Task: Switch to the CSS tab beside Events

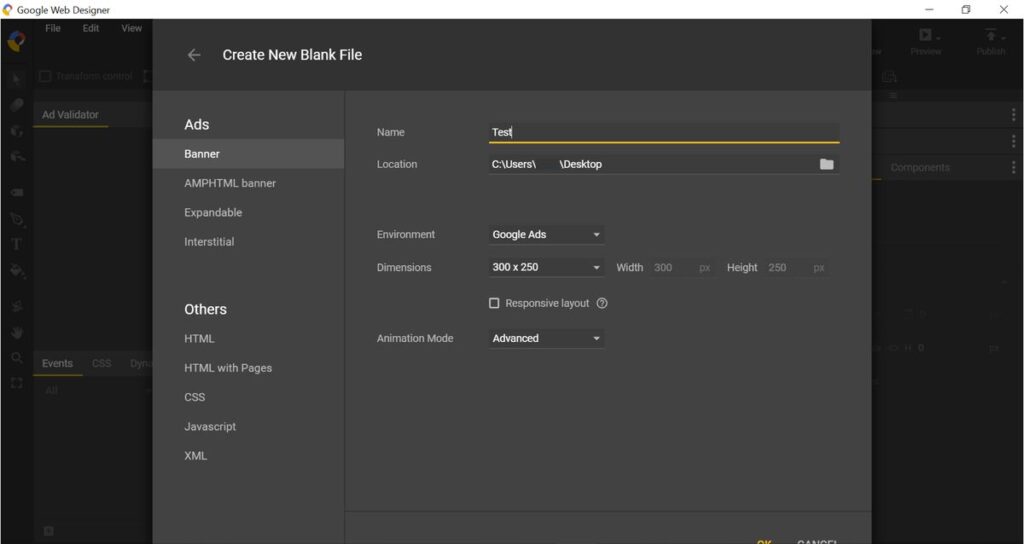Action: pos(101,364)
